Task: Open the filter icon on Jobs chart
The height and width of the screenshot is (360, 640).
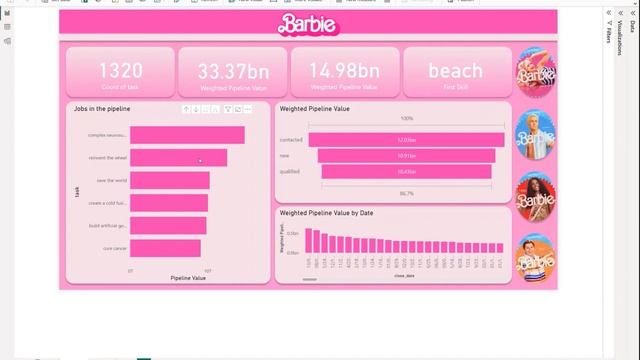Action: pyautogui.click(x=228, y=109)
